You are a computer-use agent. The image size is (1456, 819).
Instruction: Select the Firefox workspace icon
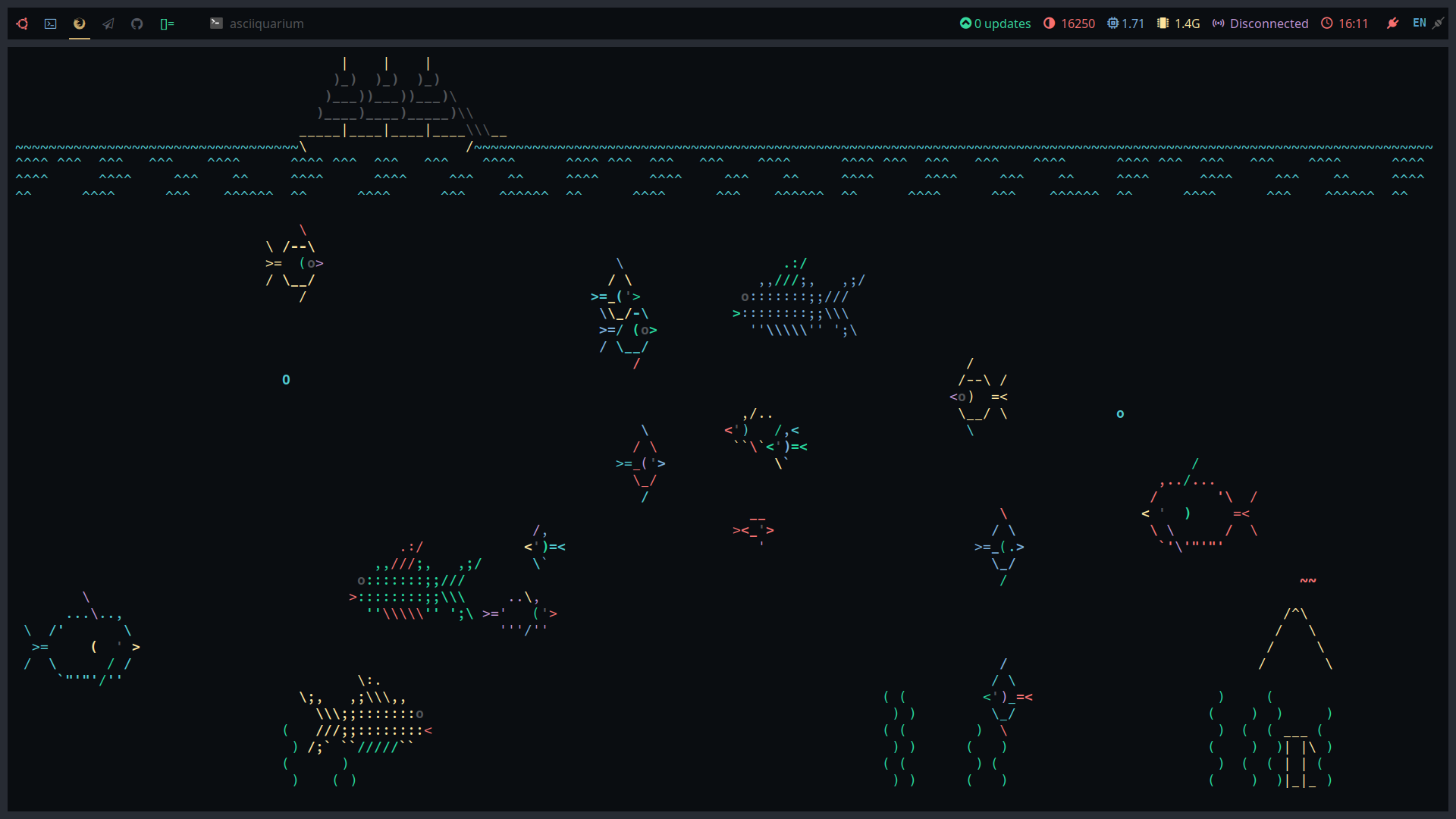click(x=80, y=24)
